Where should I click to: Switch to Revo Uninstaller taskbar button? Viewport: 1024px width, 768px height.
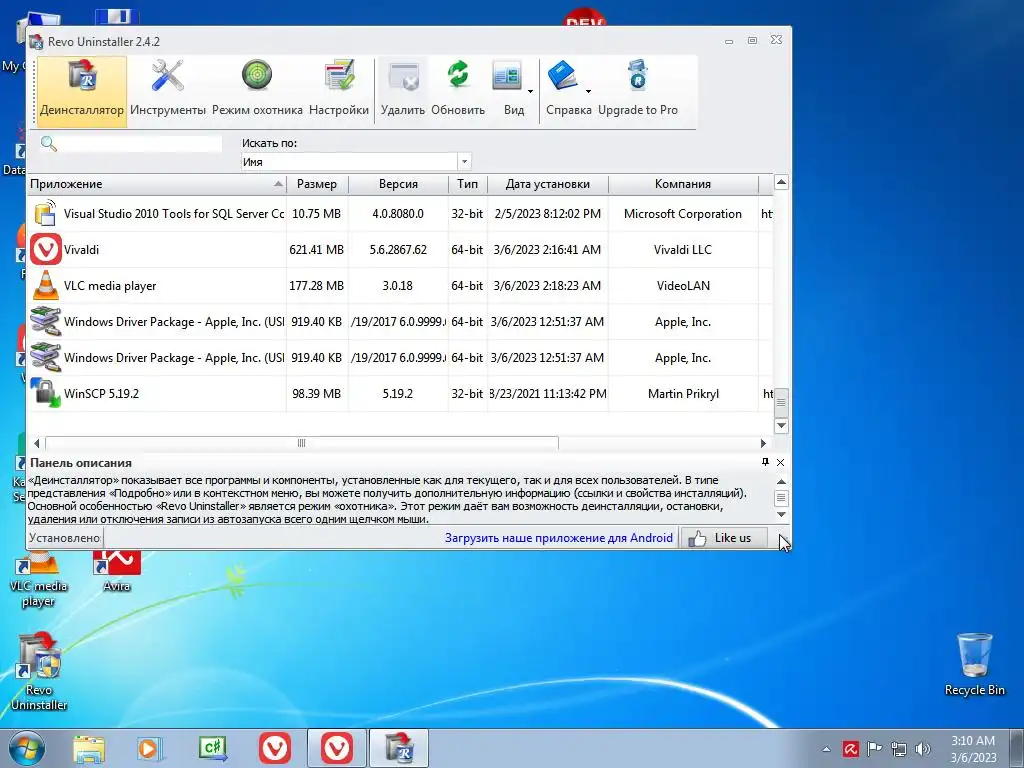(x=399, y=748)
